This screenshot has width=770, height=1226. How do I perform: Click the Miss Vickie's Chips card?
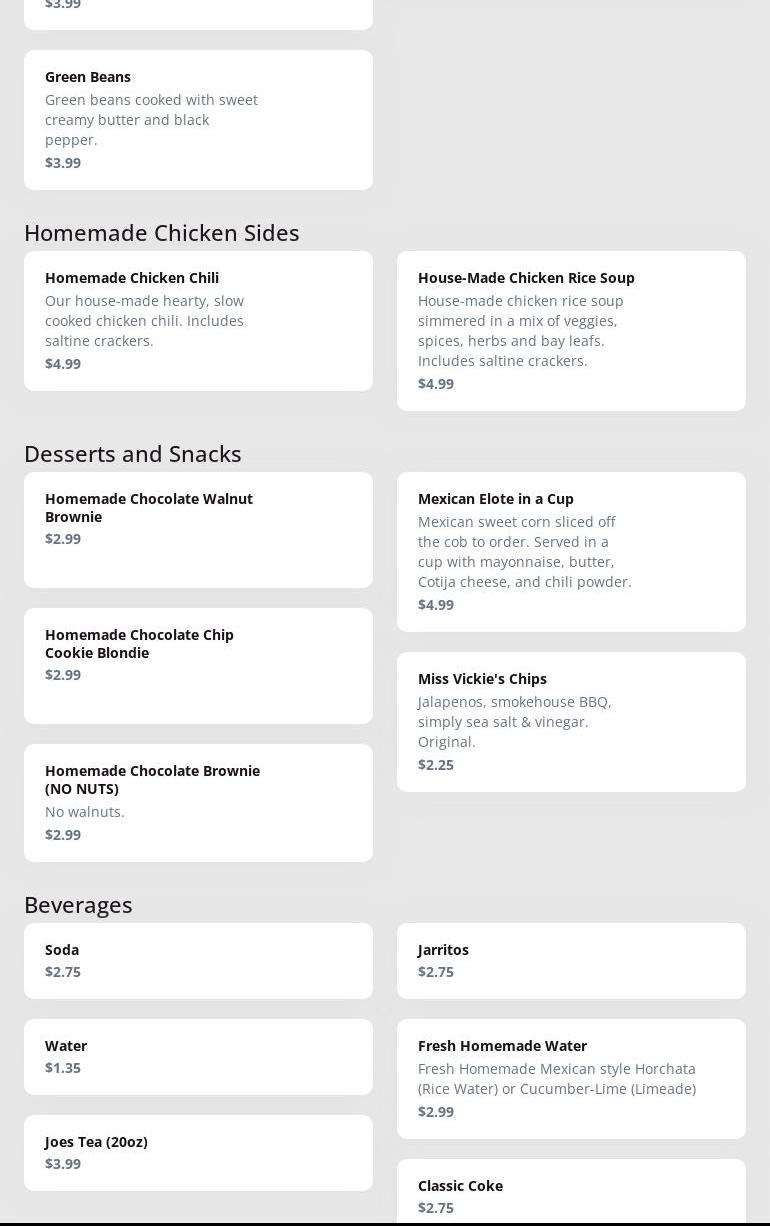tap(571, 721)
